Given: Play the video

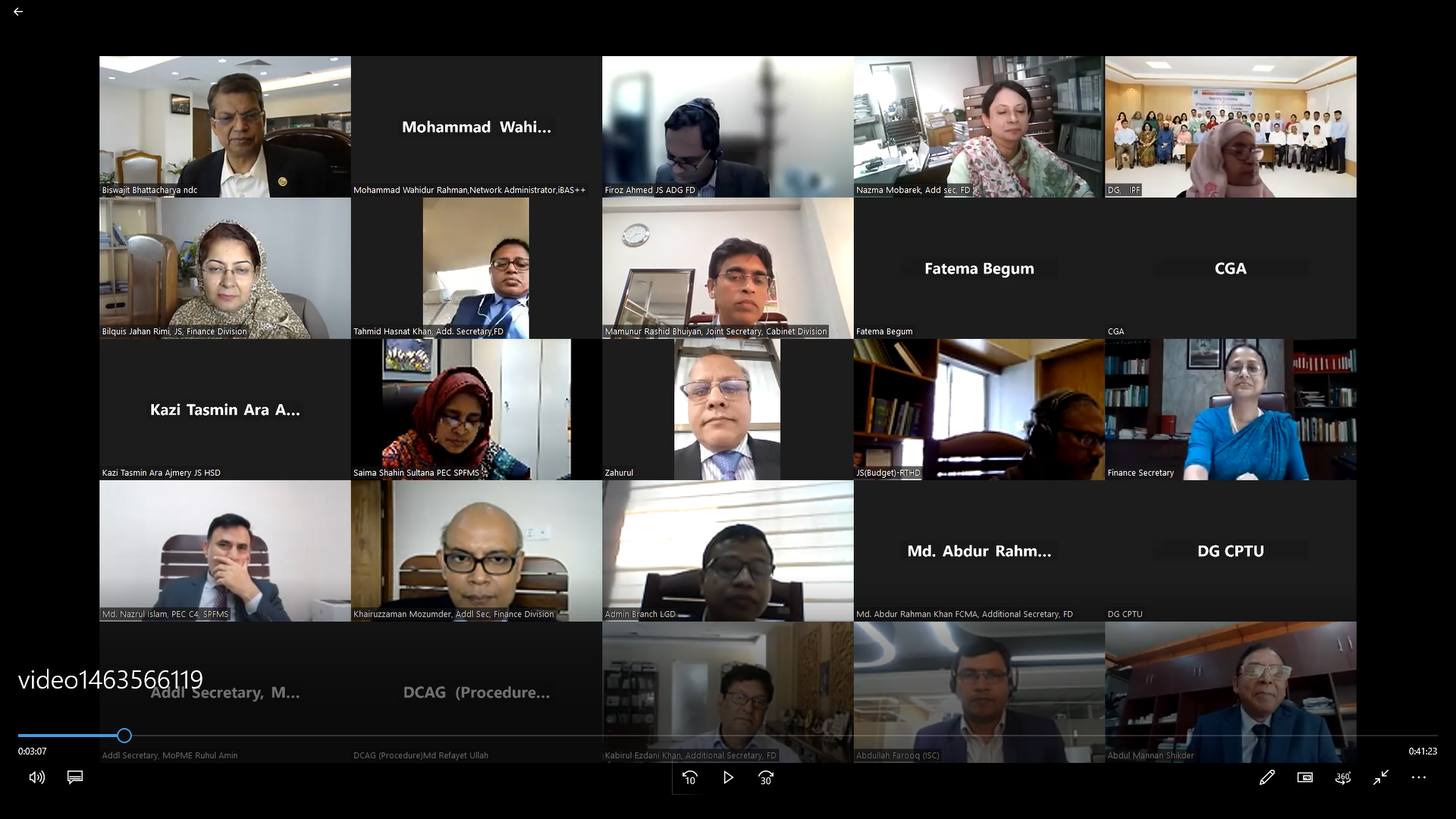Looking at the screenshot, I should tap(728, 778).
